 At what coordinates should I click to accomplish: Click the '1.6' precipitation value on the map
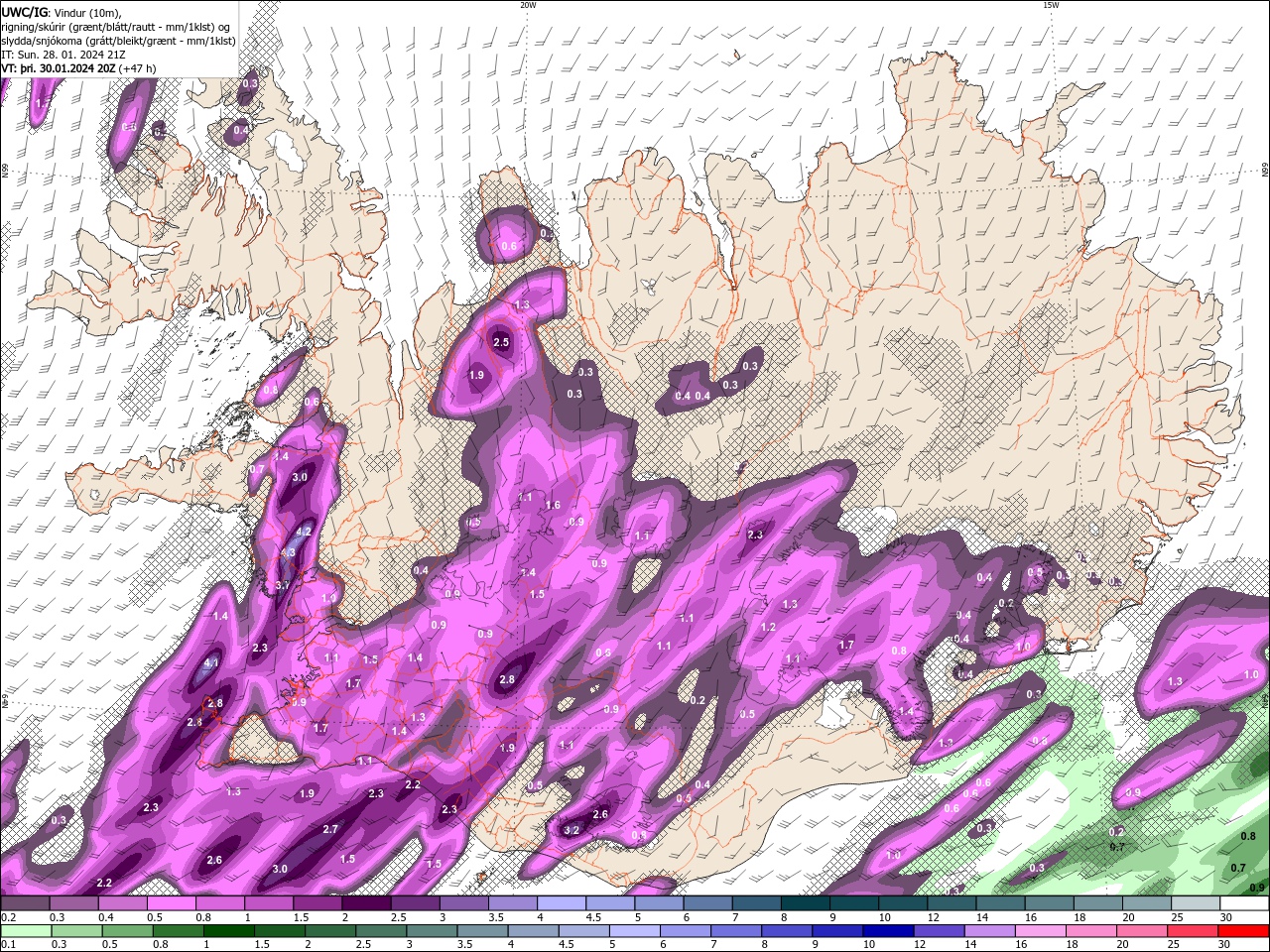pos(553,505)
